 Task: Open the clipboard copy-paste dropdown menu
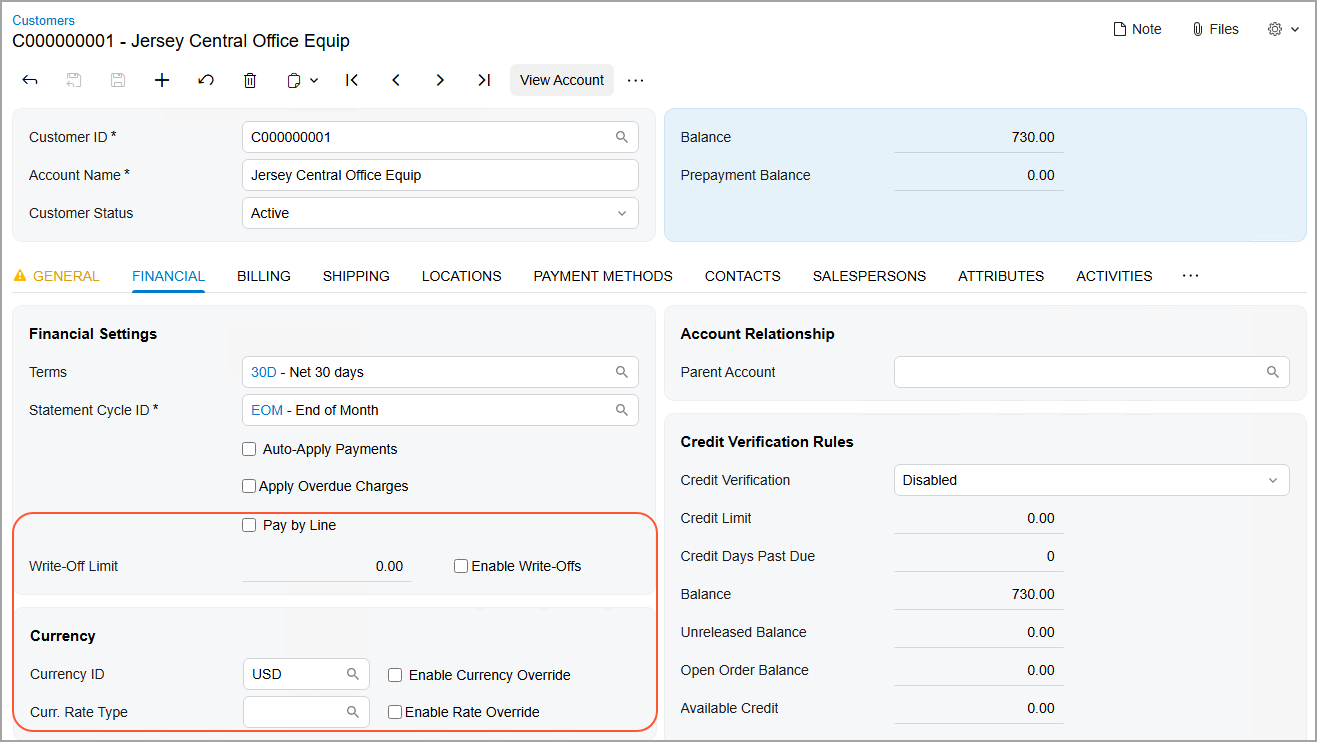pos(302,80)
